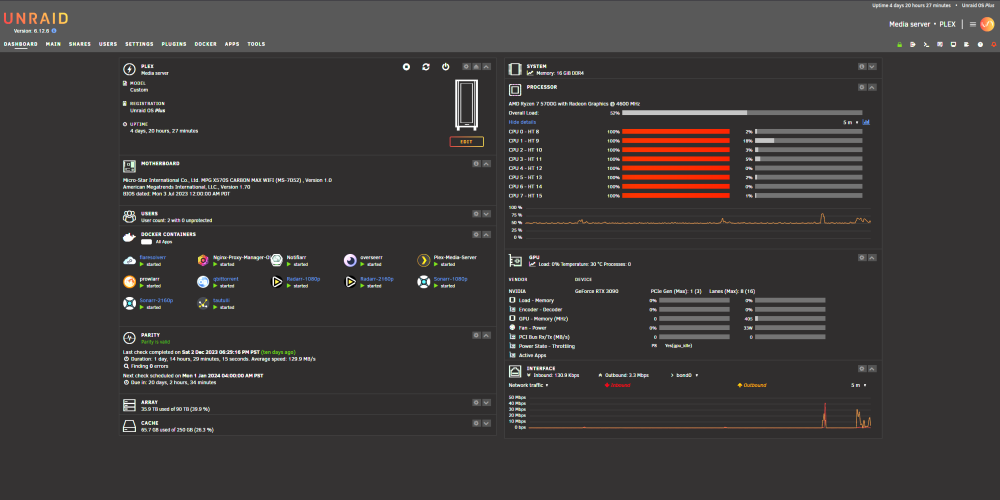Viewport: 1000px width, 500px height.
Task: Click the Outbound legend entry
Action: point(752,385)
